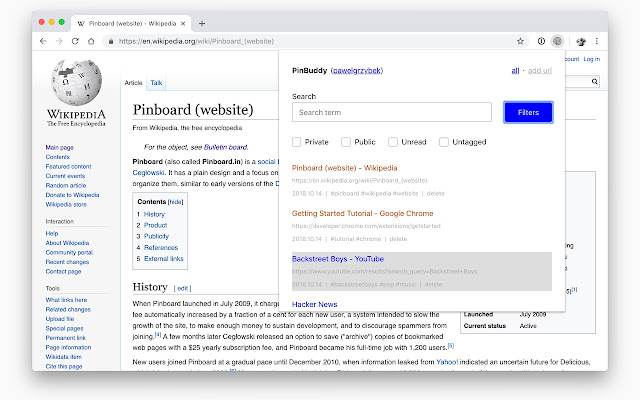Delete the Getting Started Tutorial bookmark
Image resolution: width=640 pixels, height=400 pixels.
[398, 239]
